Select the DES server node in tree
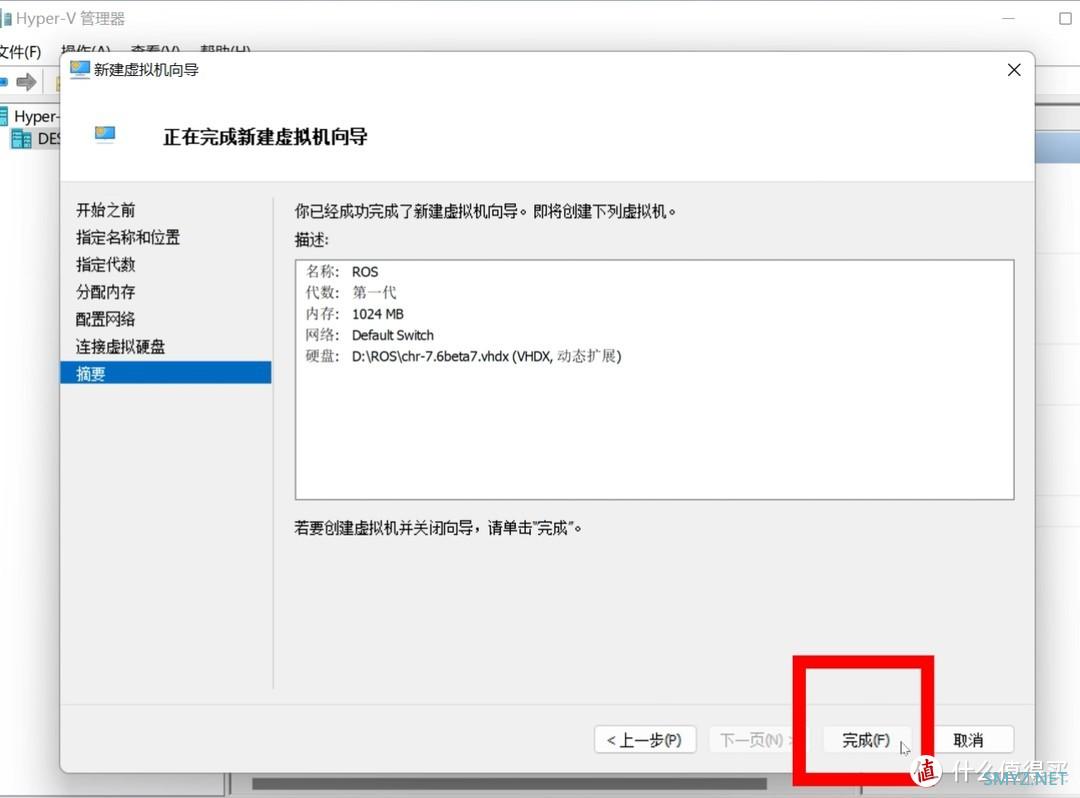The width and height of the screenshot is (1080, 798). [x=36, y=139]
